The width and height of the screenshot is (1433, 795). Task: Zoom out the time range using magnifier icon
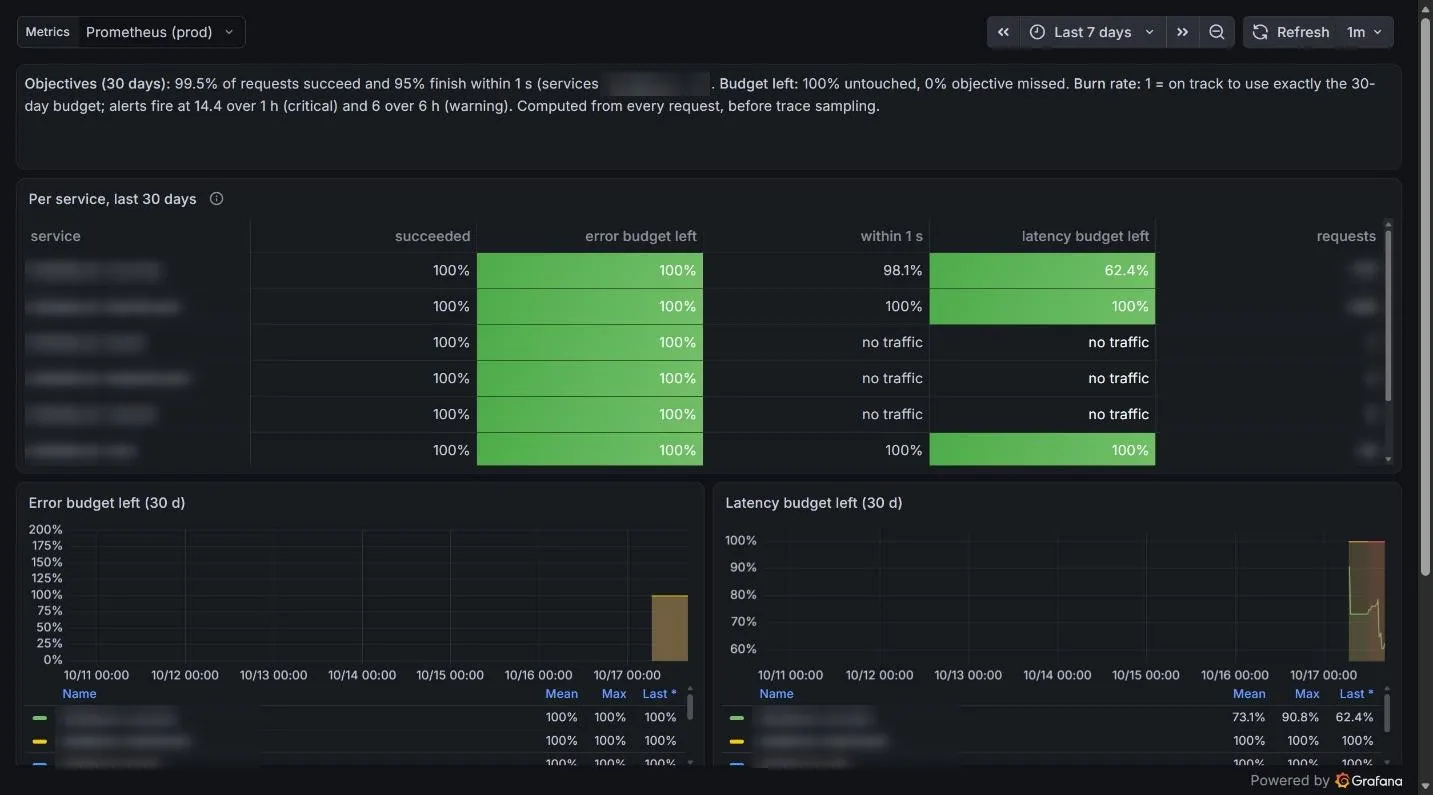click(x=1216, y=32)
